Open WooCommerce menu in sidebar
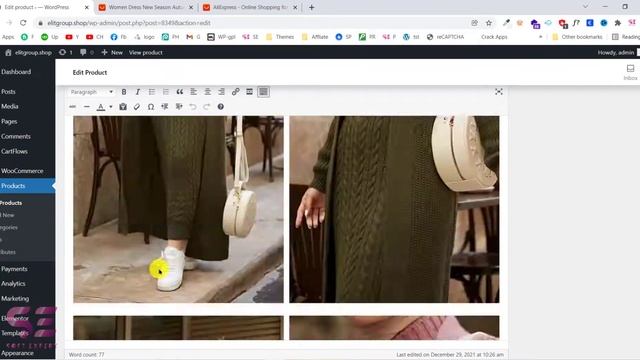Screen dimensions: 640x360 click(22, 171)
